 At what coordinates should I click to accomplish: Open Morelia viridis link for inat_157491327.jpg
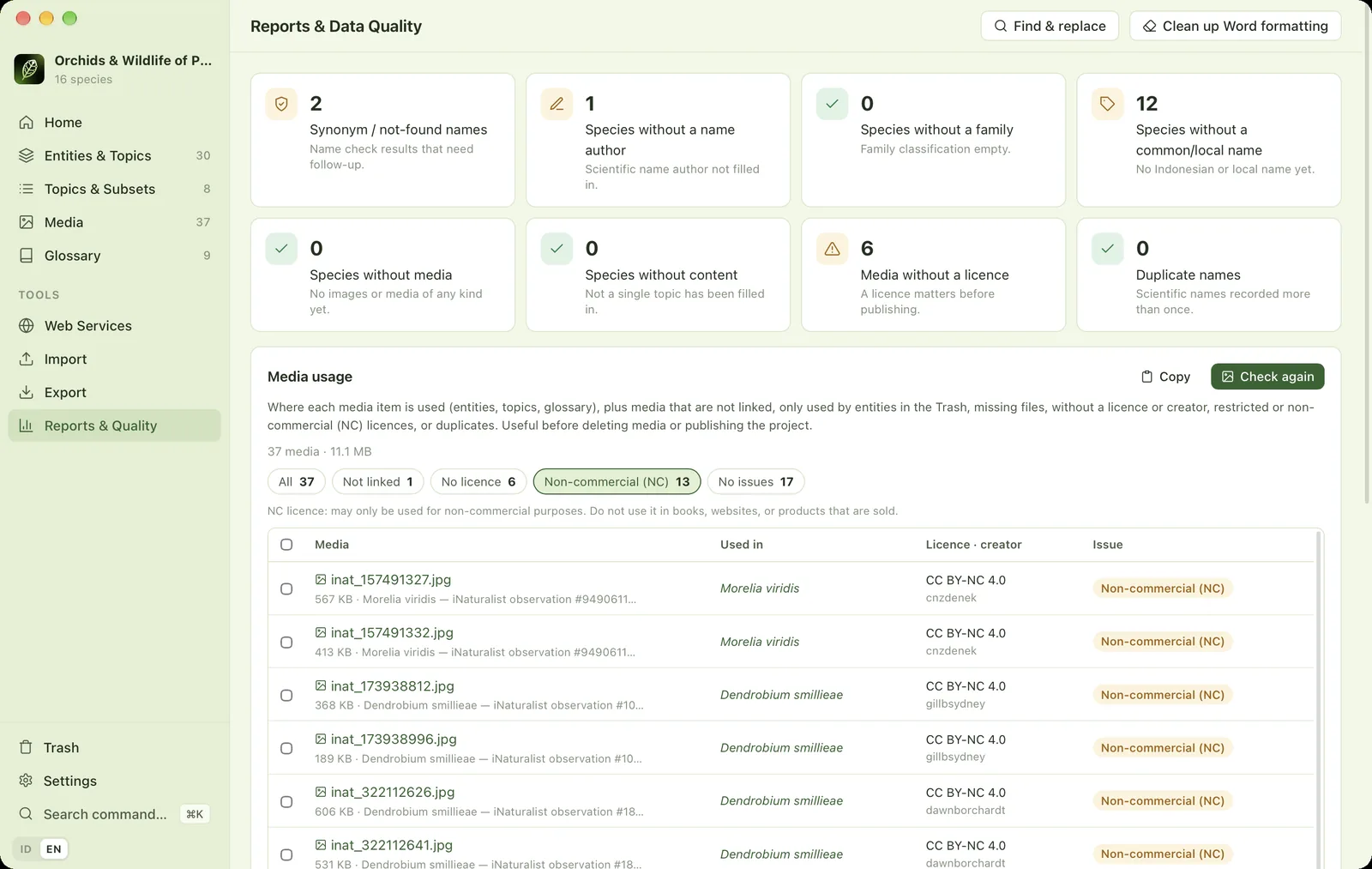[760, 588]
